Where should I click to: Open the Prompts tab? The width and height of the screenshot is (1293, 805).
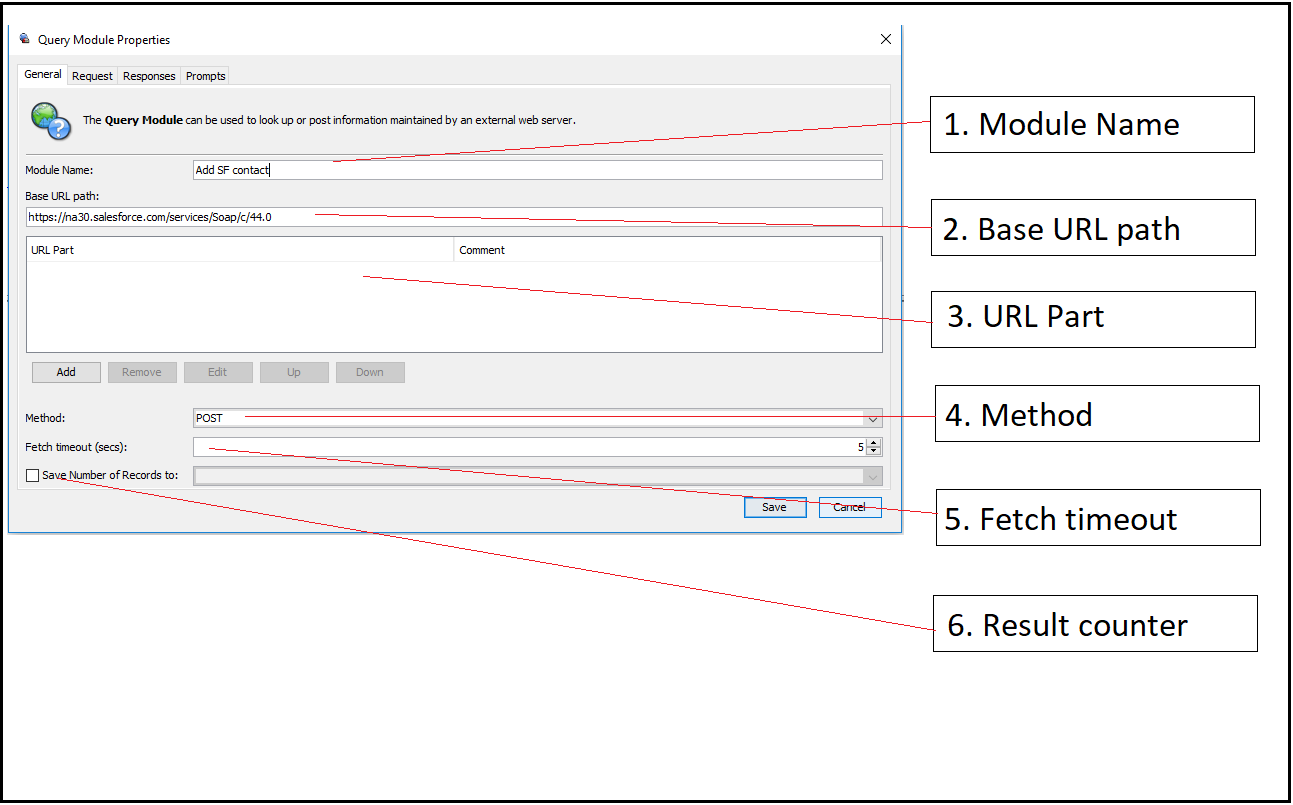pos(204,75)
